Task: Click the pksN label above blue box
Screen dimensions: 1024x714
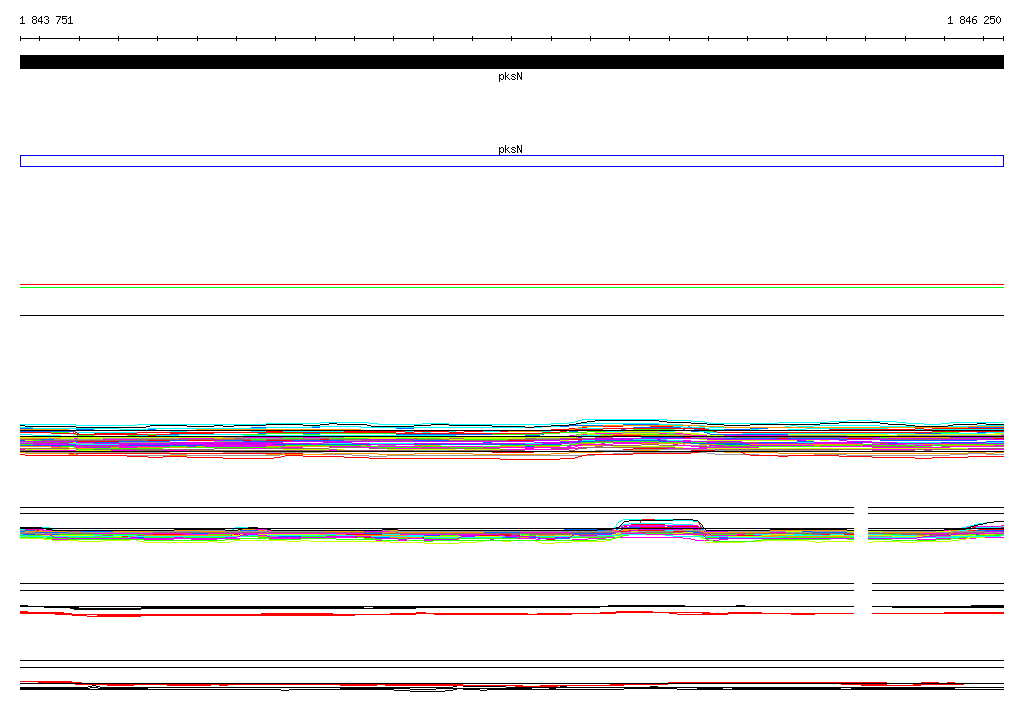Action: coord(510,150)
